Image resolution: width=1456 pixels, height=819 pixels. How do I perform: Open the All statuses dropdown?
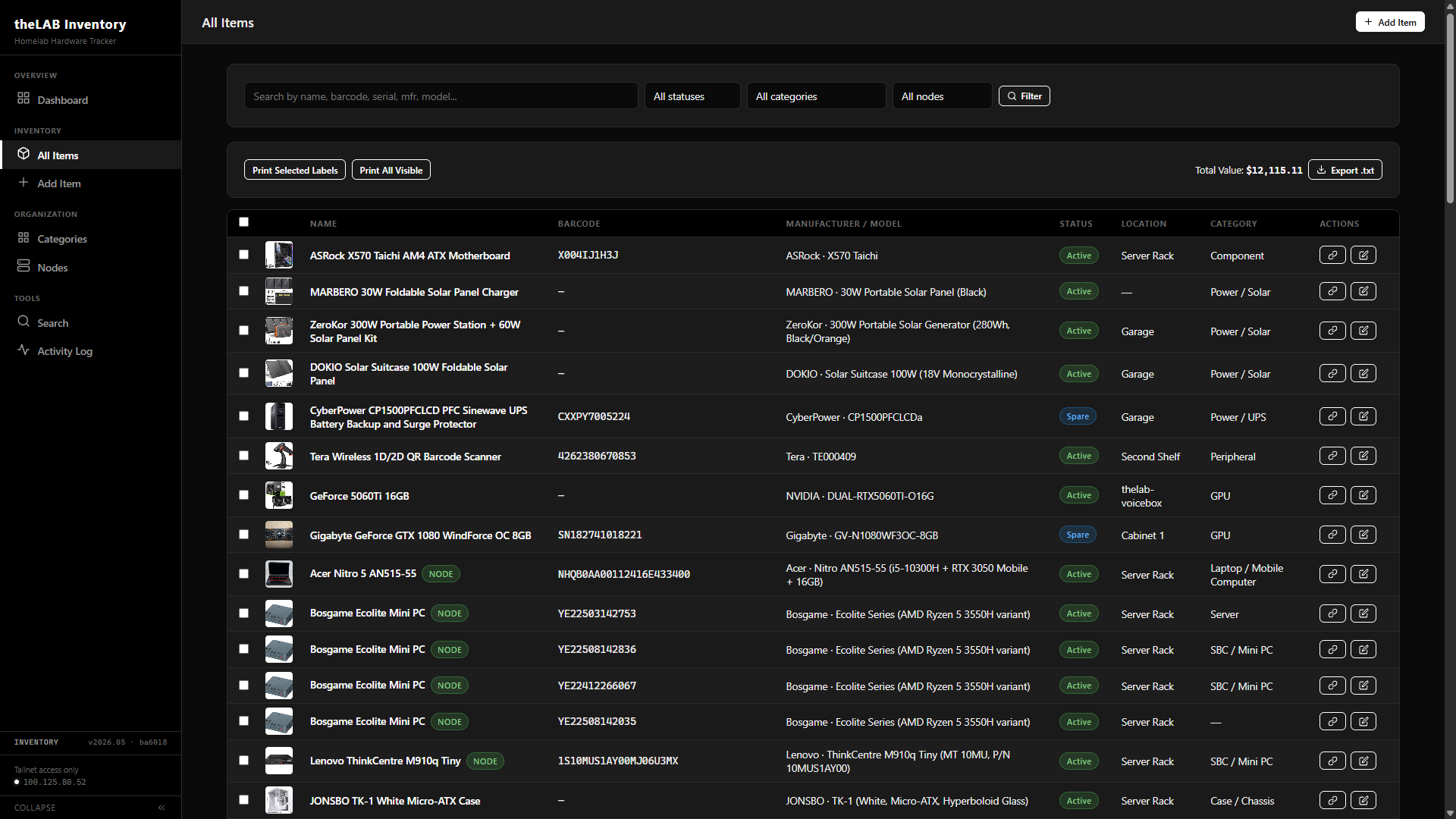click(692, 96)
